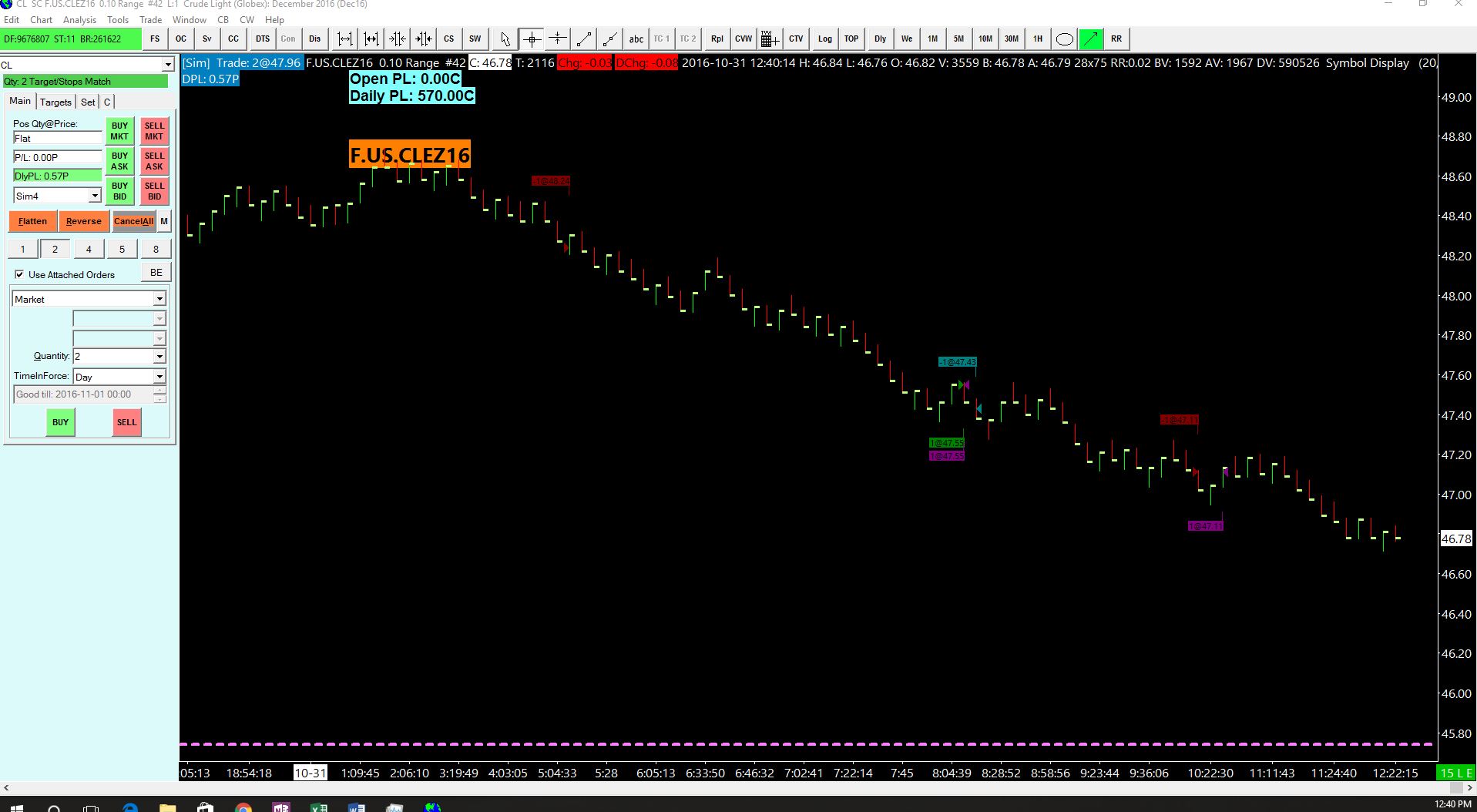The width and height of the screenshot is (1477, 812).
Task: Open the Analysis menu
Action: click(80, 20)
